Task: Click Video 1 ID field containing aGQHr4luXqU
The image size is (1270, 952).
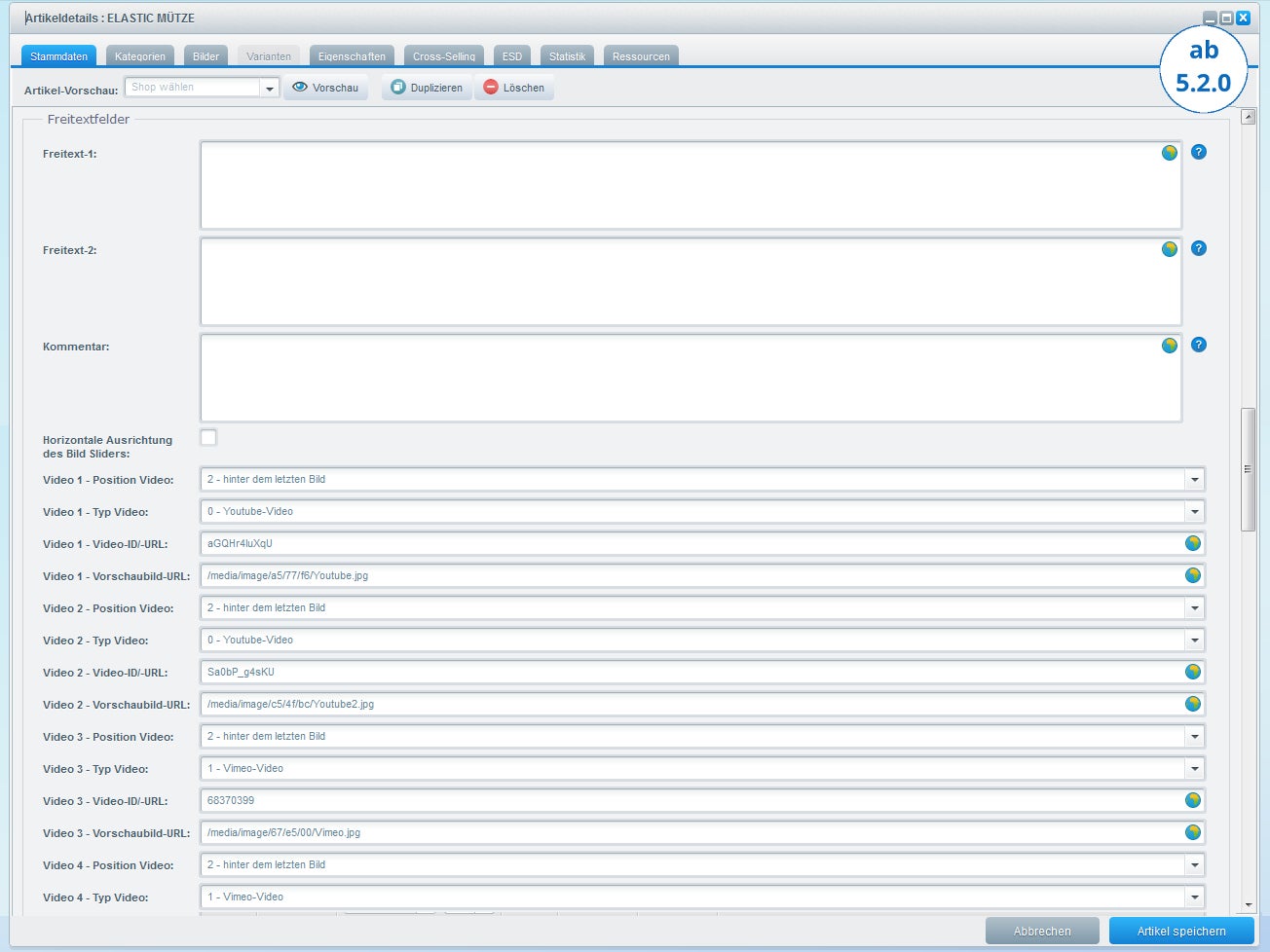Action: coord(702,543)
